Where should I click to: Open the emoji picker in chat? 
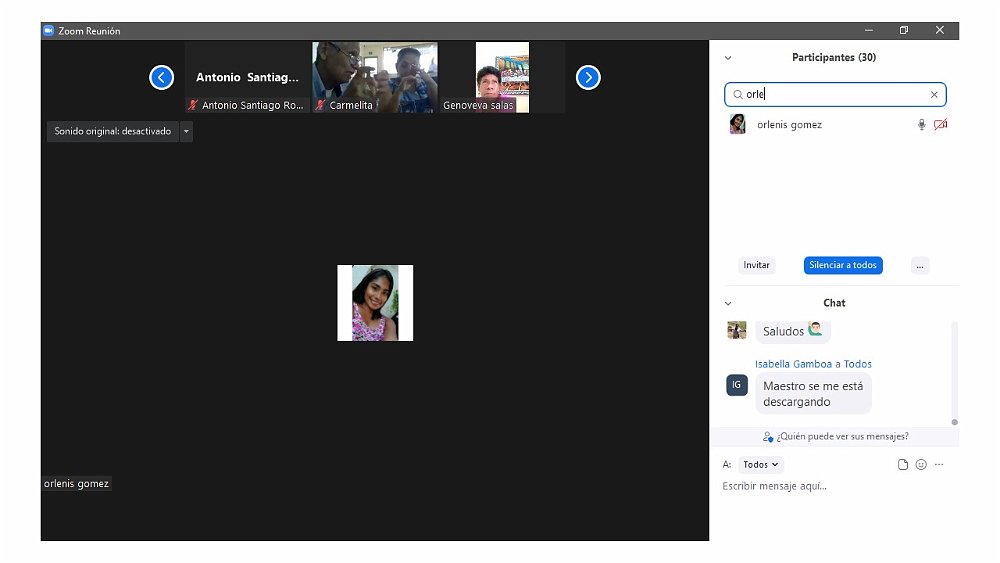tap(921, 464)
